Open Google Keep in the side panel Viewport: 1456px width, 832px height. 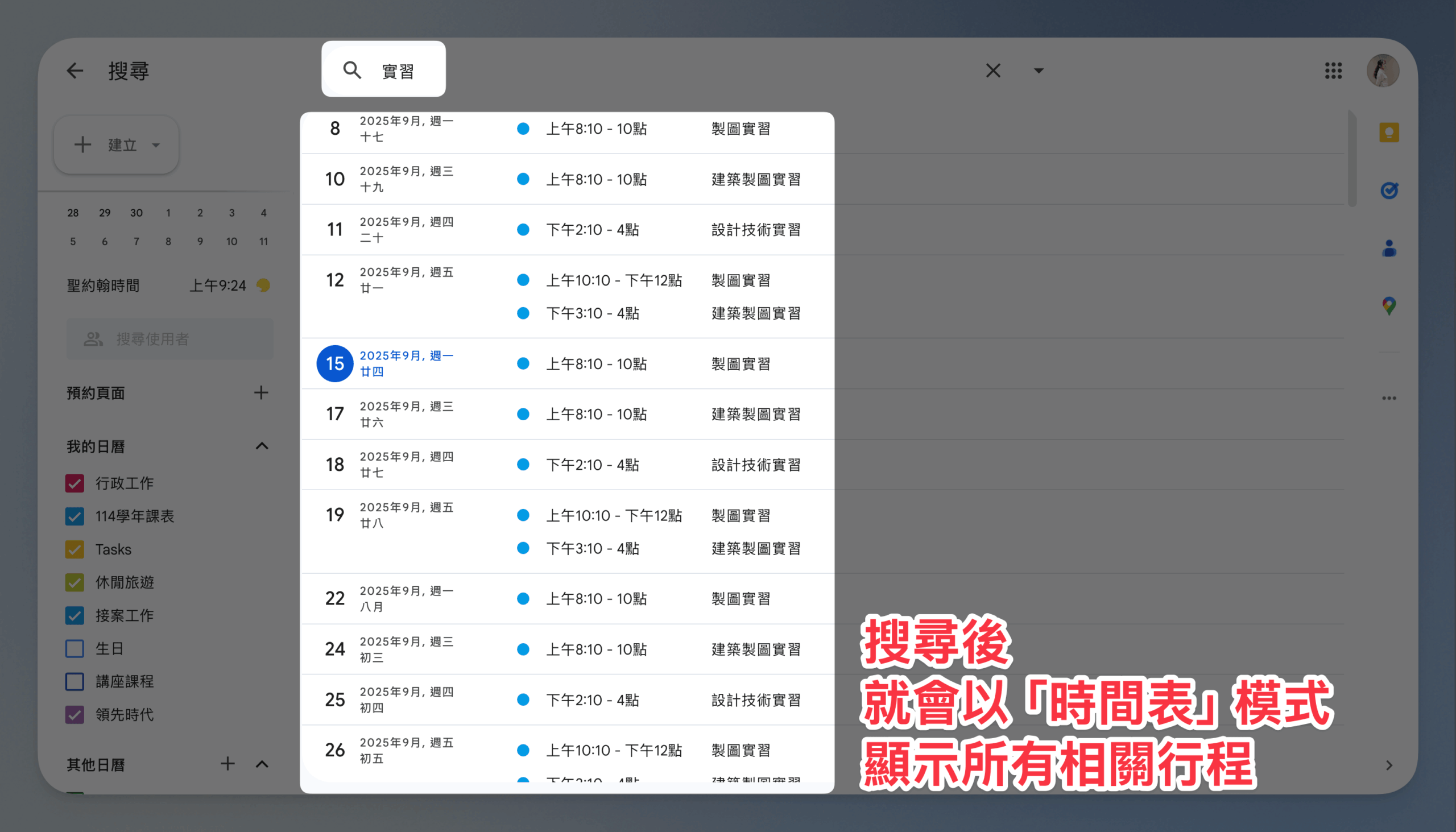pyautogui.click(x=1388, y=133)
